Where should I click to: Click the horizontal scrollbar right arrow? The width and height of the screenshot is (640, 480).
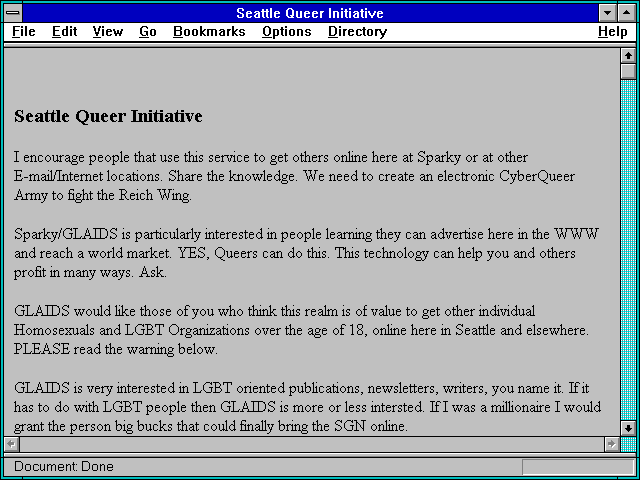point(611,444)
